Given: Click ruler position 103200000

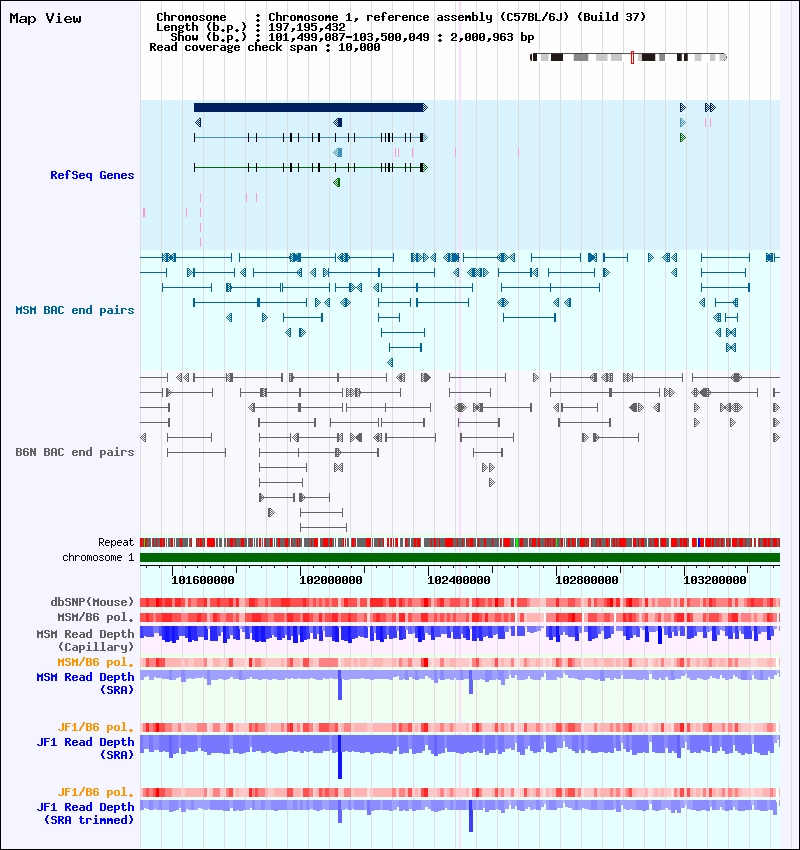Looking at the screenshot, I should point(714,580).
